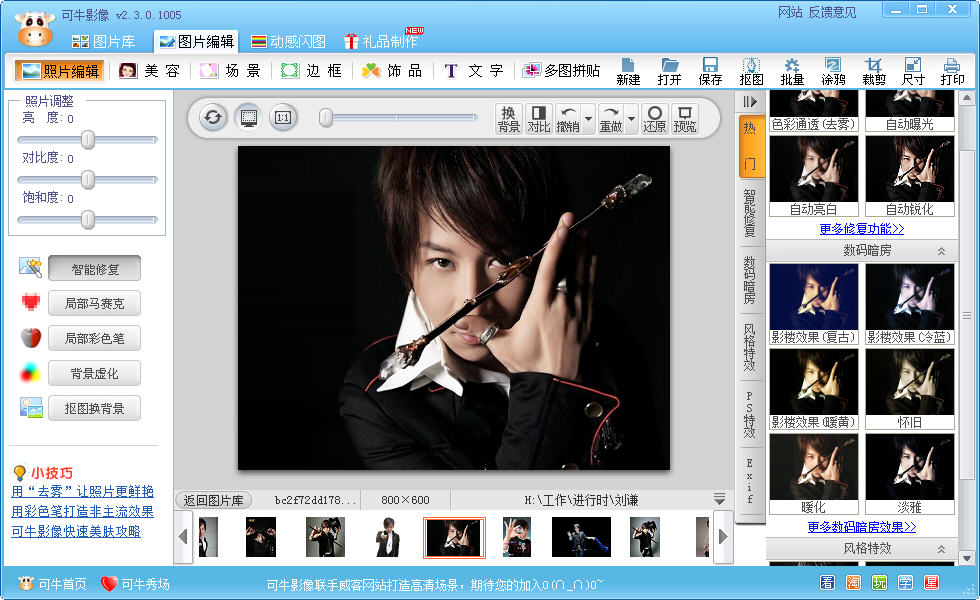Open a file with the 打开 icon
The height and width of the screenshot is (600, 980).
(x=670, y=71)
